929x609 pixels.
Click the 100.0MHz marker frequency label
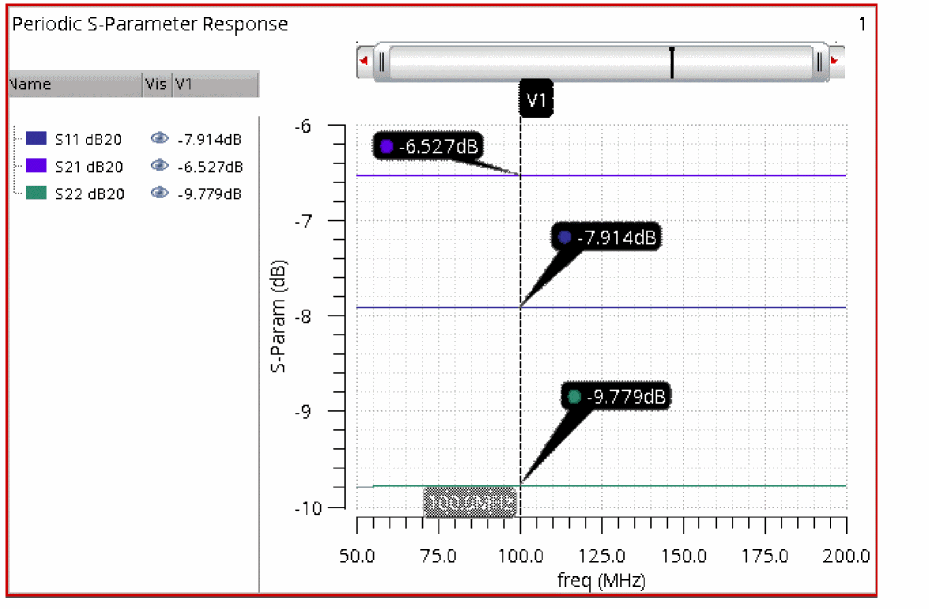(470, 502)
